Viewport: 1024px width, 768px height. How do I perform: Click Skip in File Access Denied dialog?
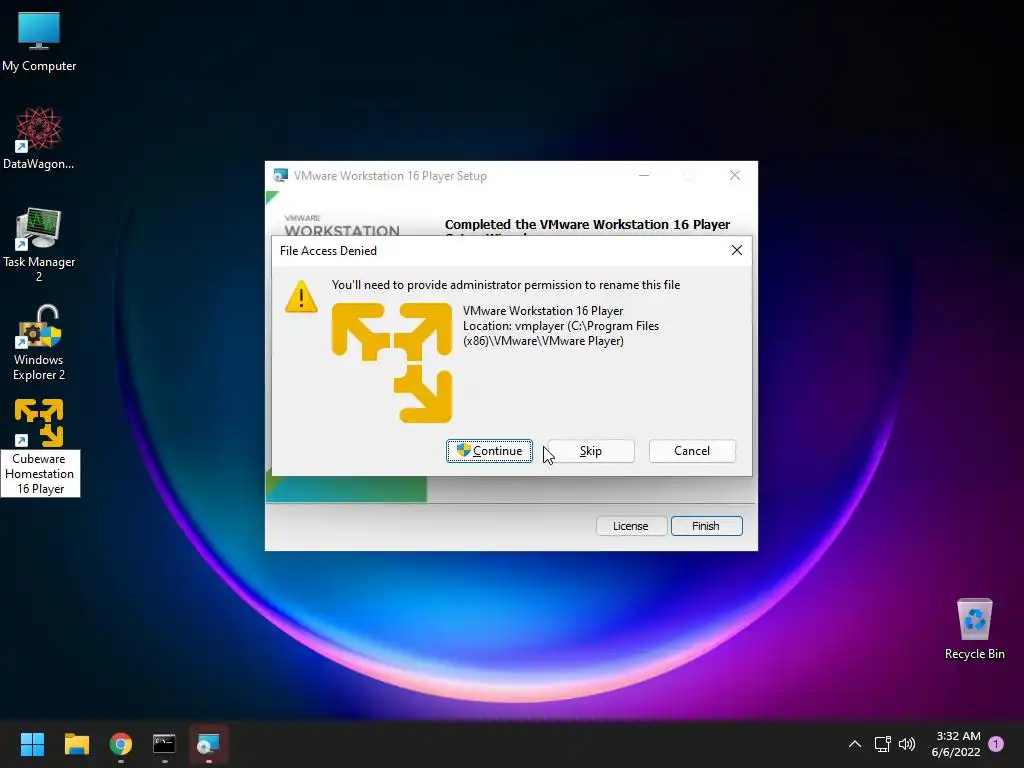pos(591,451)
